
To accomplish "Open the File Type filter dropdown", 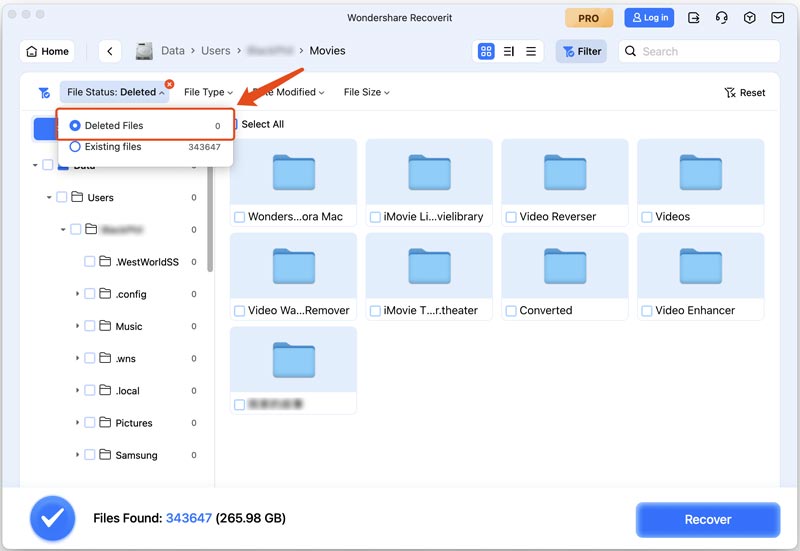I will (208, 92).
